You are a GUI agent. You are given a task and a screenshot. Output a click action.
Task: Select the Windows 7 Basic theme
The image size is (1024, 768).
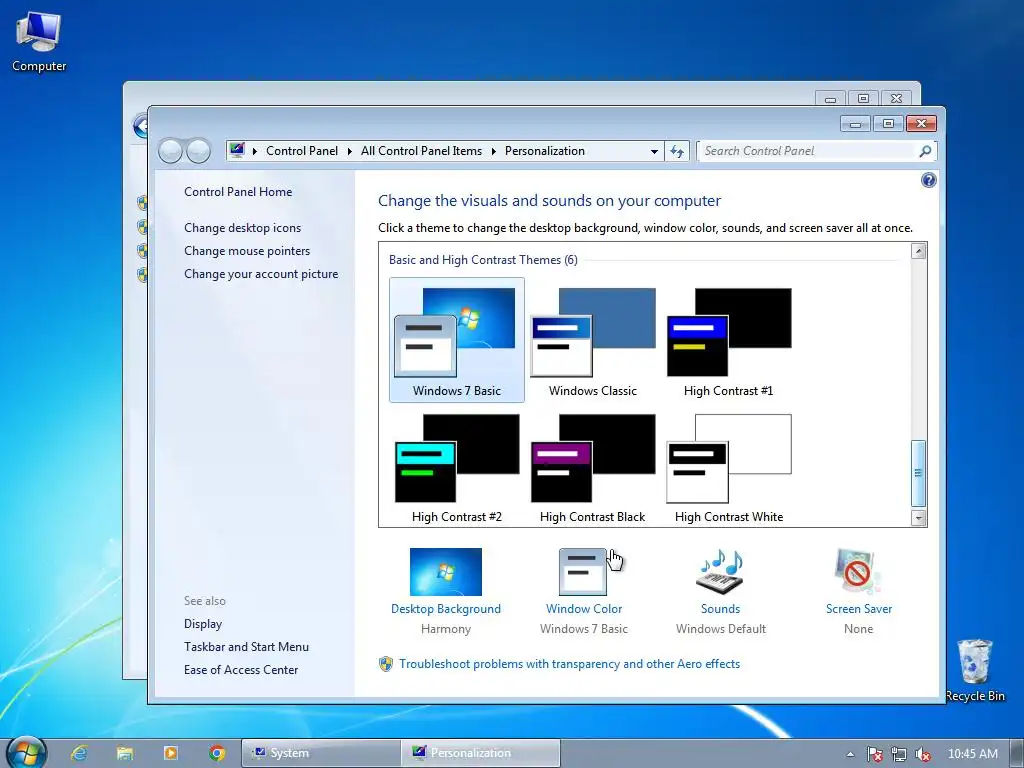point(456,340)
